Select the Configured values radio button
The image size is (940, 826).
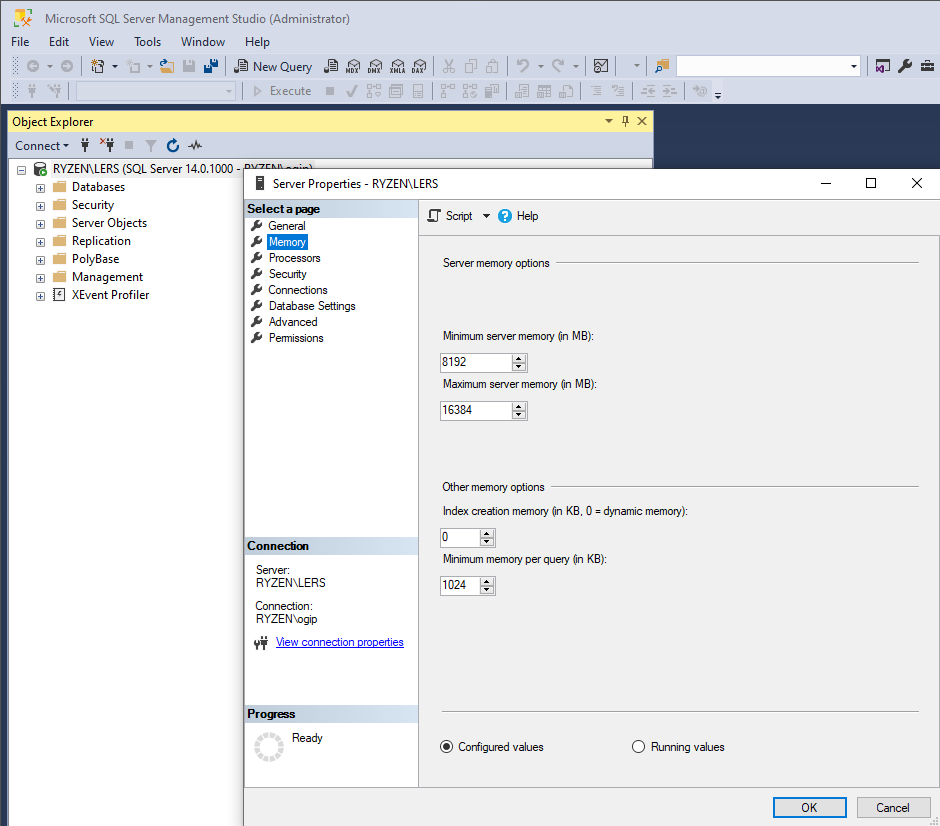[447, 747]
